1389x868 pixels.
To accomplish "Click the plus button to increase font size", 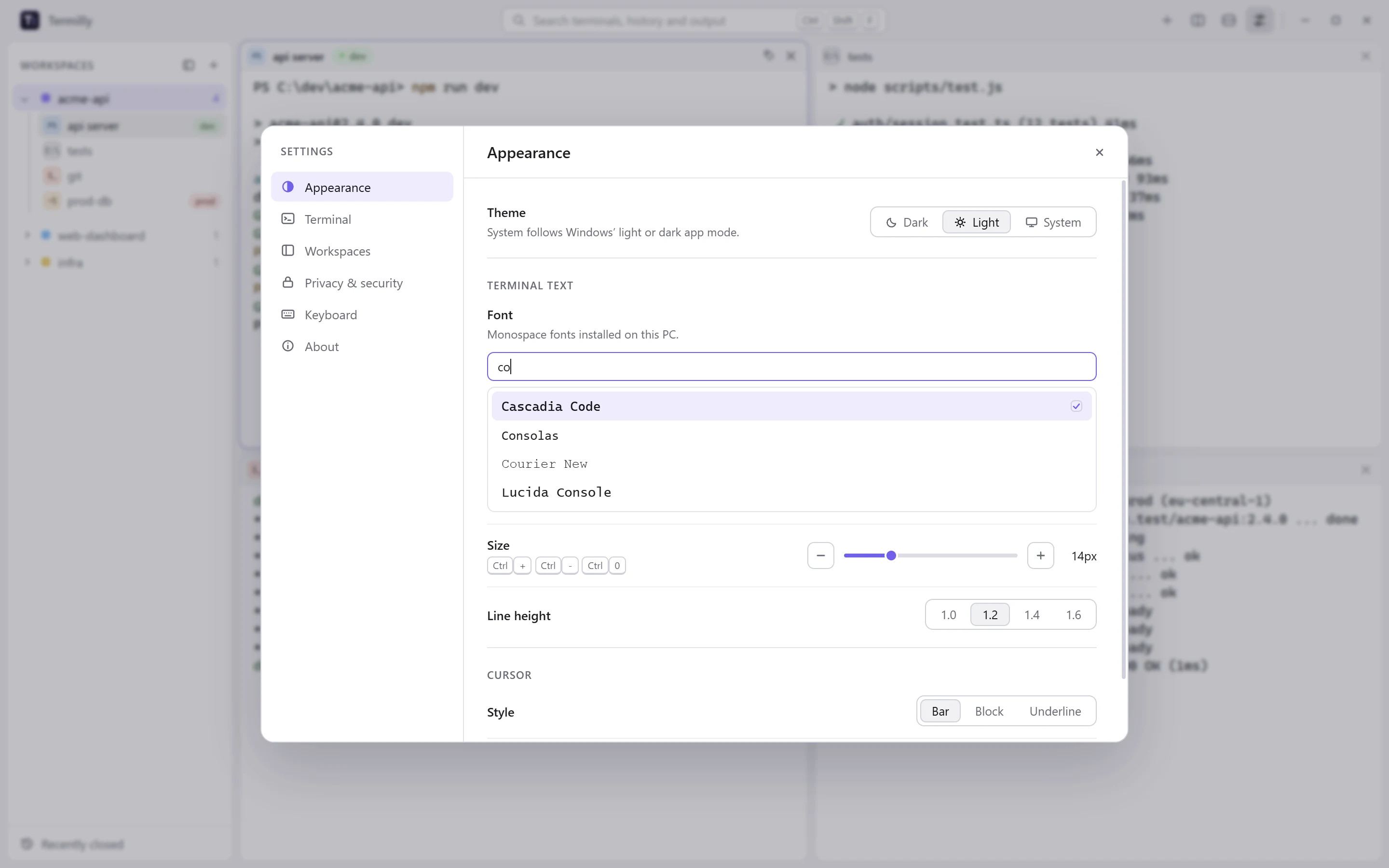I will coord(1040,556).
